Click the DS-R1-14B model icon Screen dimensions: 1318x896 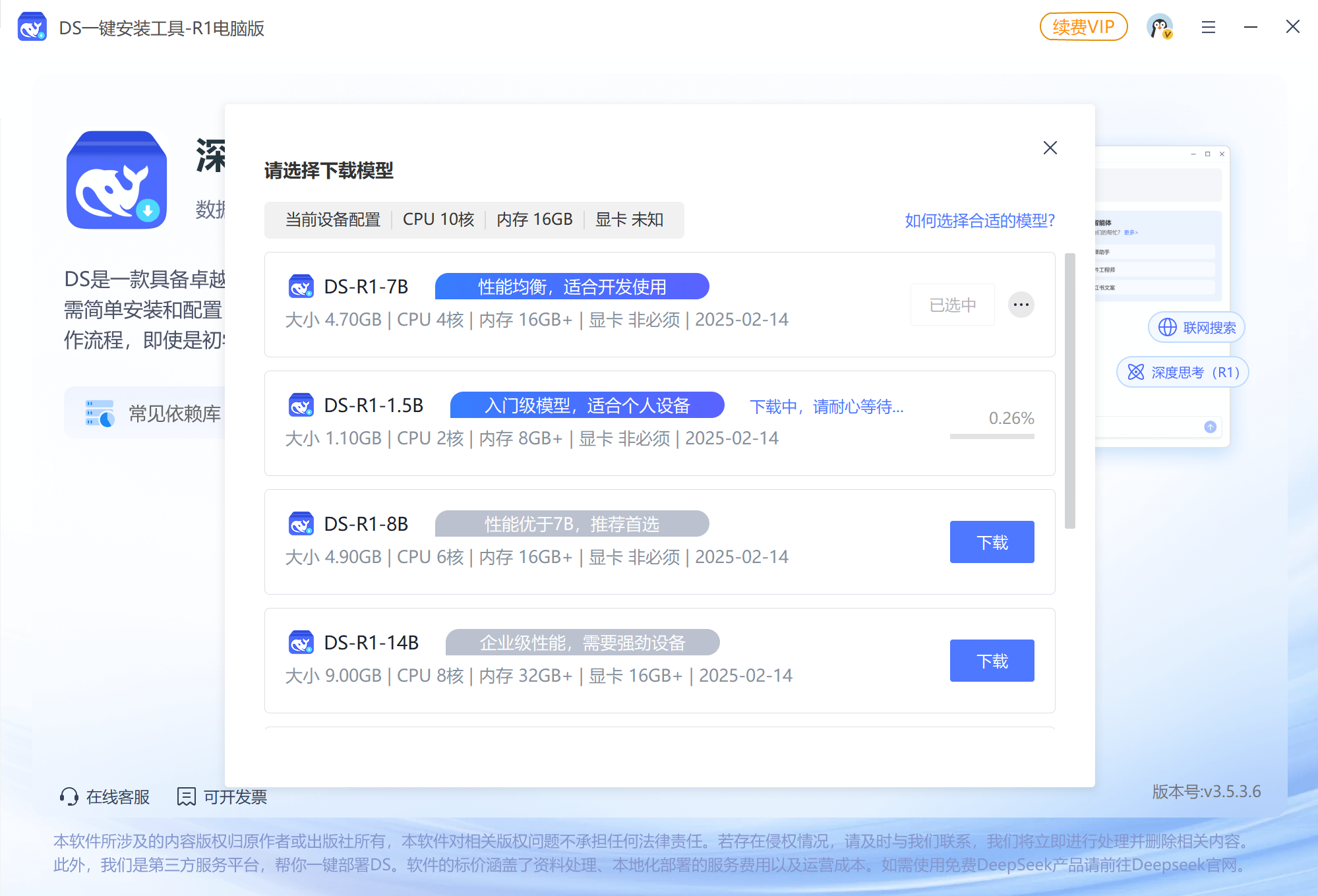[301, 643]
